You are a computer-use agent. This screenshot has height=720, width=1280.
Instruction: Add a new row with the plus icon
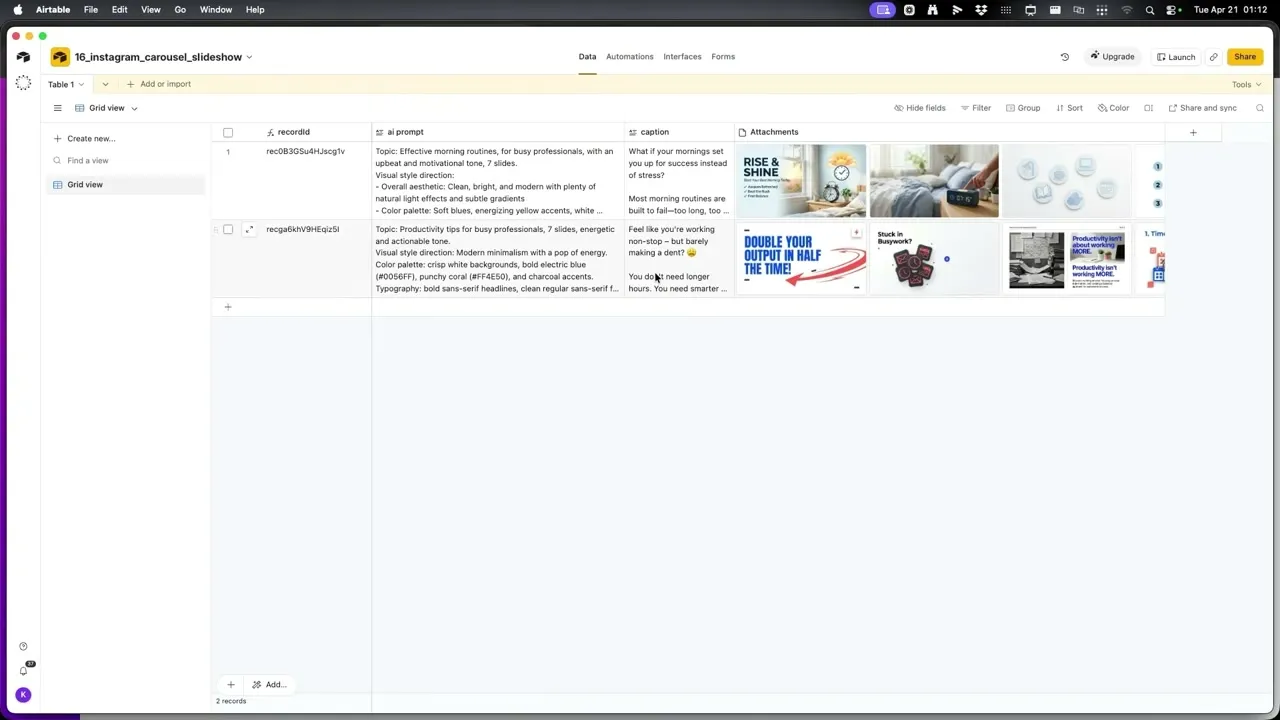pos(227,307)
